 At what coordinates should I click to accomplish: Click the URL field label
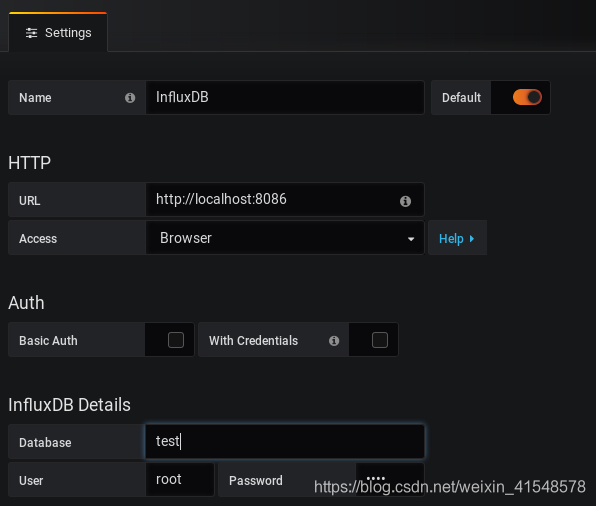click(30, 201)
